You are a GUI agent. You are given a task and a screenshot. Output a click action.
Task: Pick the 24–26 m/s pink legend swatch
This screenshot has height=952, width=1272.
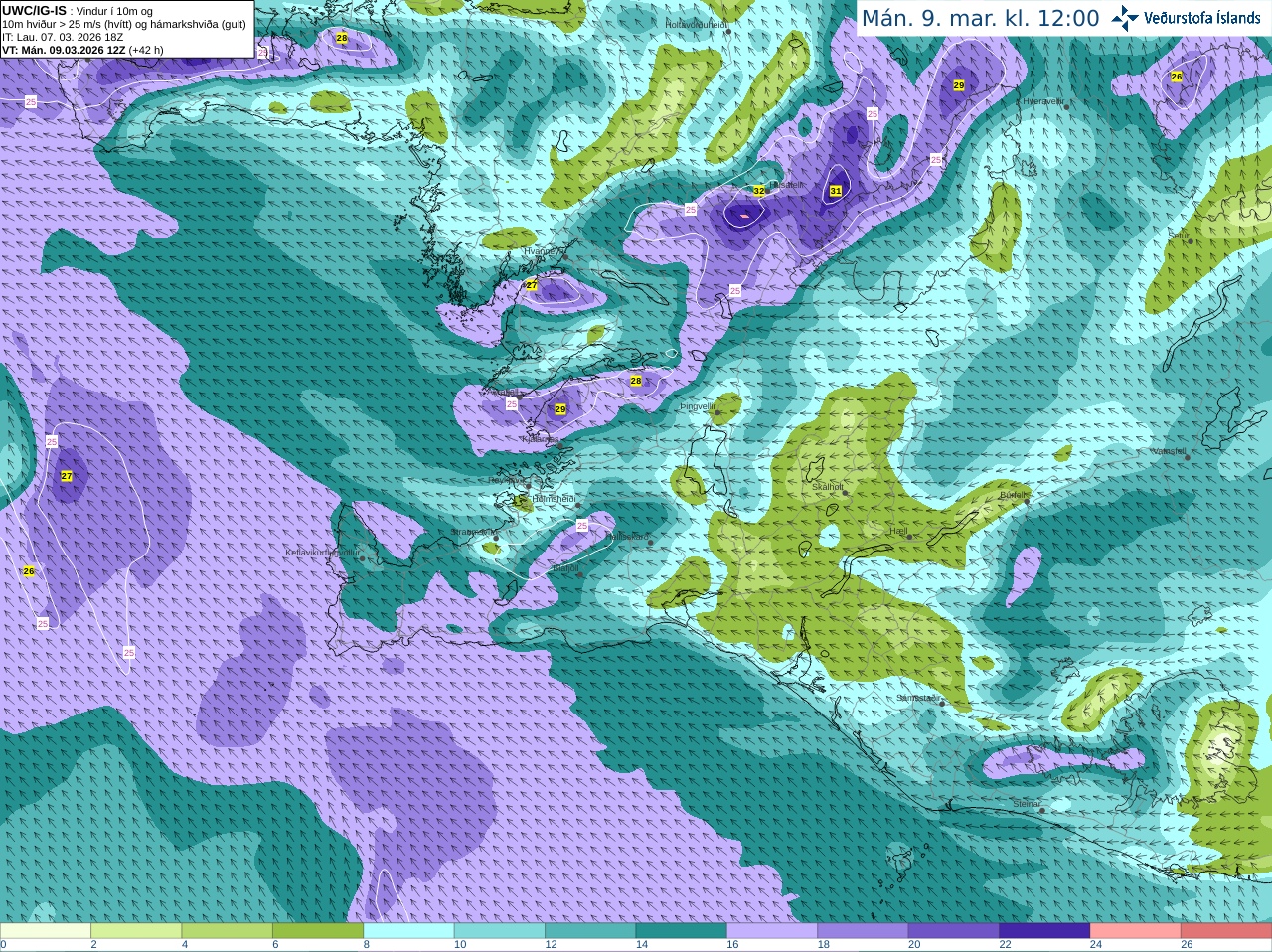(x=1135, y=931)
